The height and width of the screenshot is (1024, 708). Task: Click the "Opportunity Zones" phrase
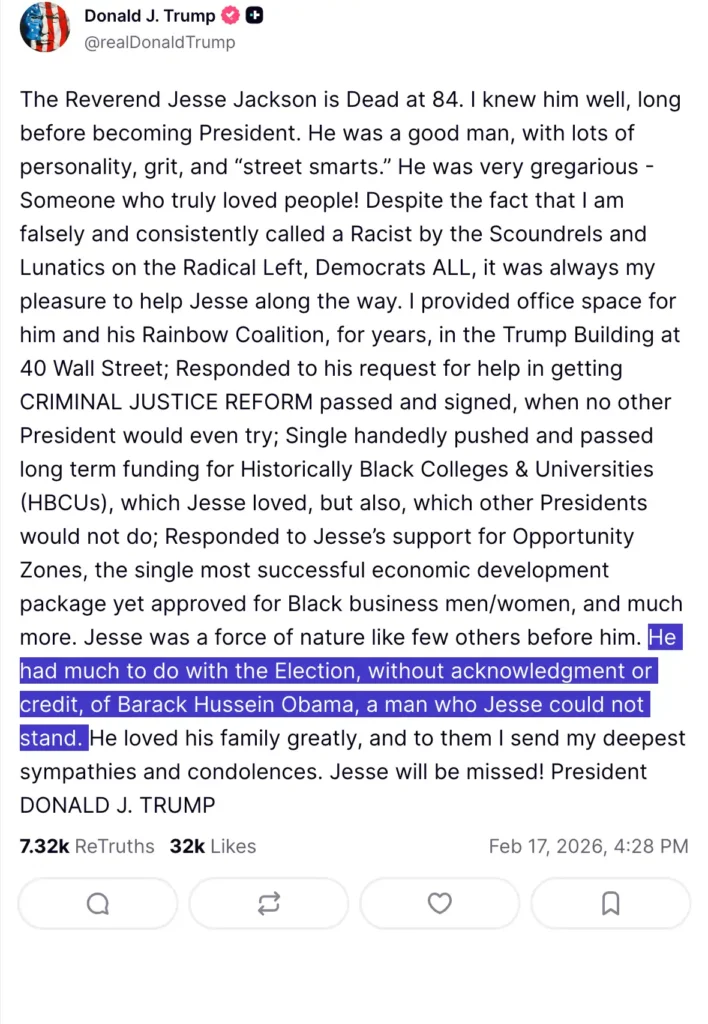(x=573, y=537)
